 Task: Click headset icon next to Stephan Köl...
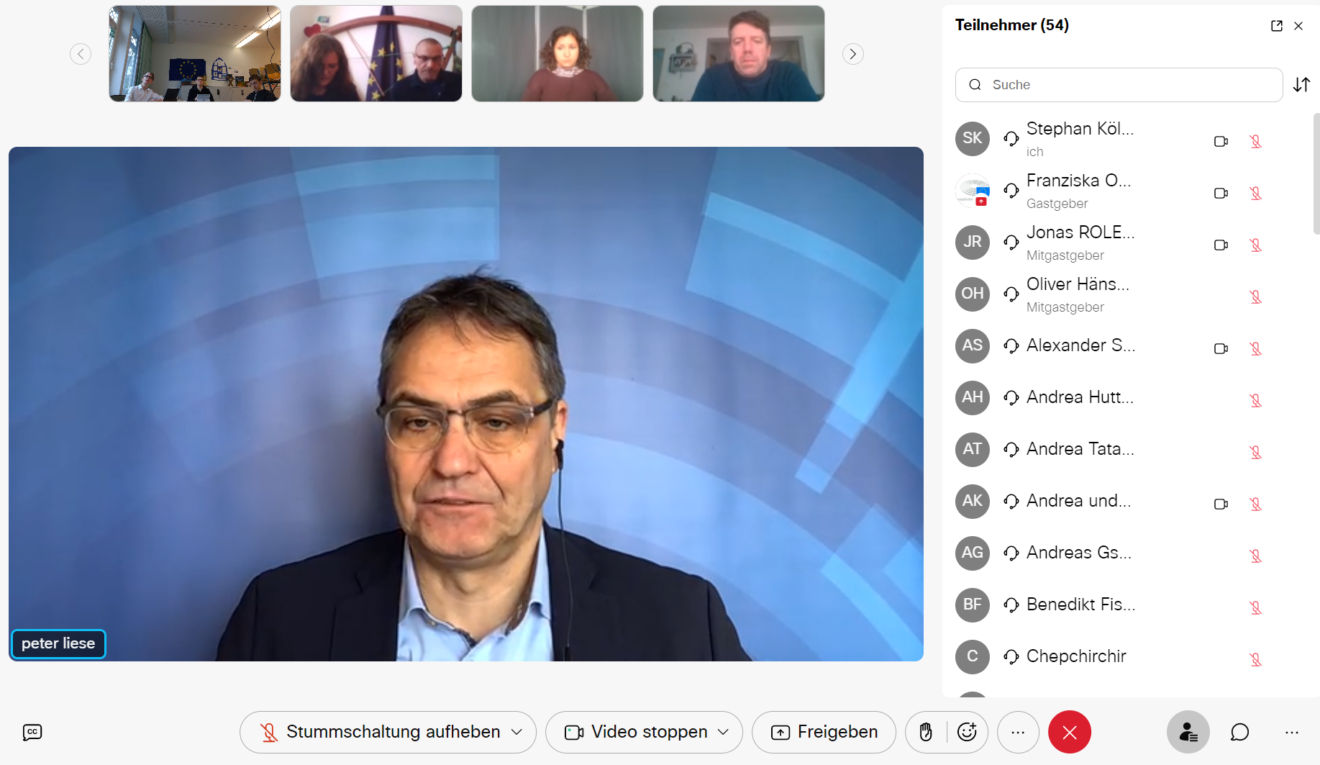1011,139
